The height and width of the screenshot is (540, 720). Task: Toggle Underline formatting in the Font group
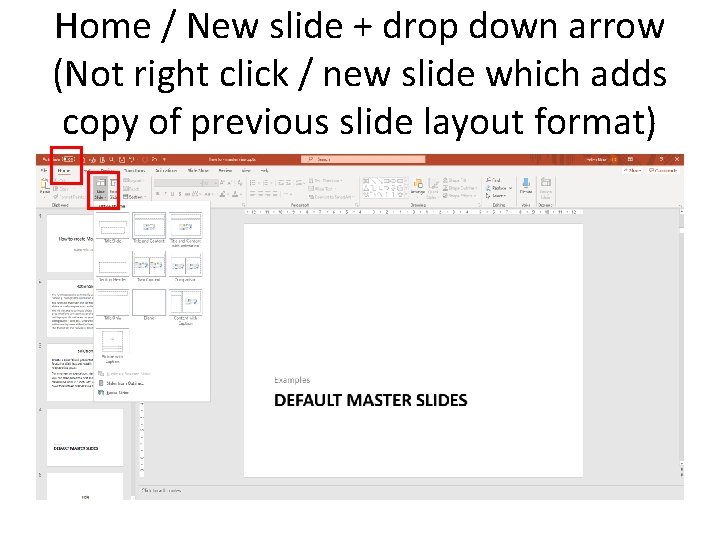pyautogui.click(x=173, y=194)
